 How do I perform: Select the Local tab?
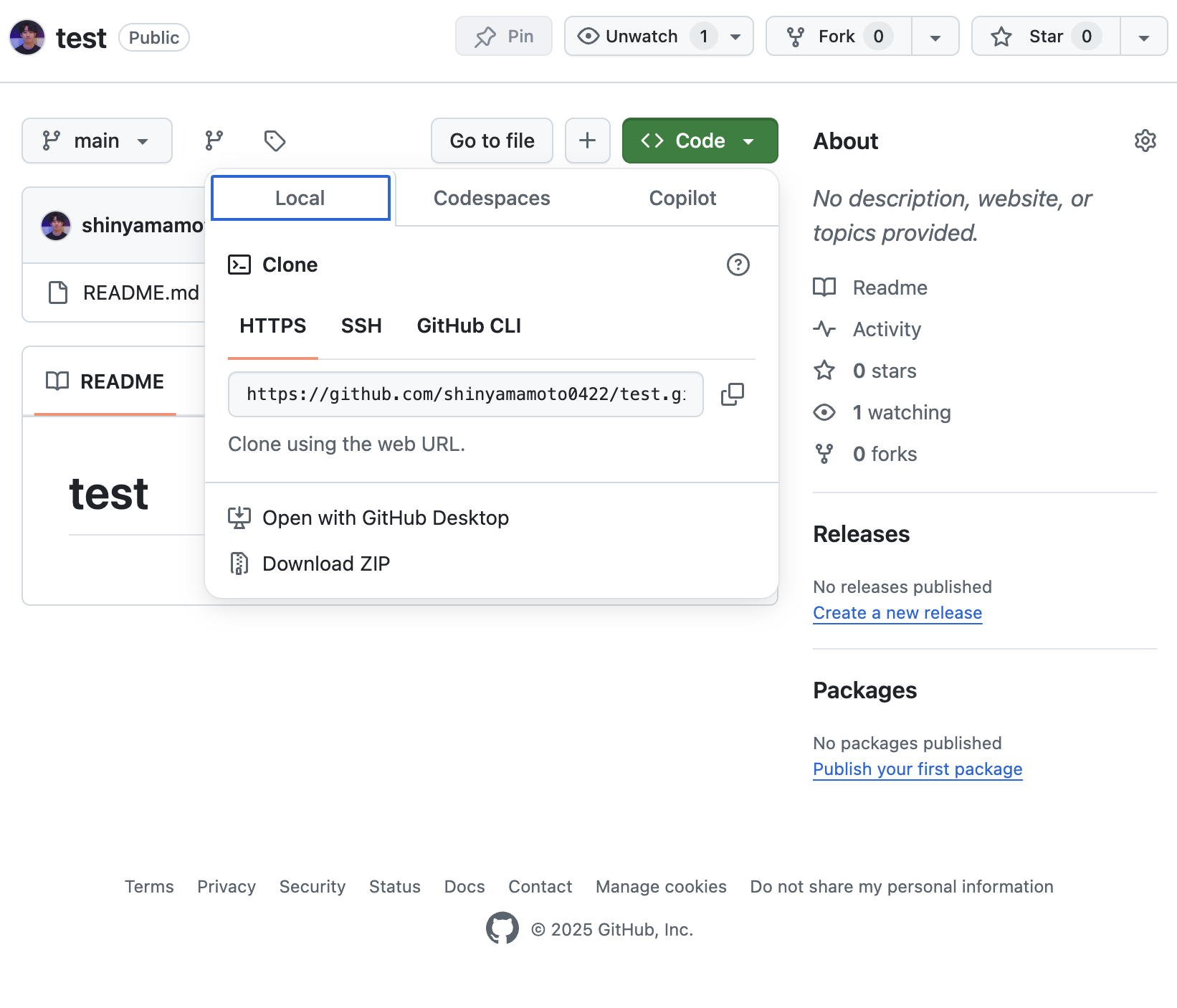tap(300, 198)
